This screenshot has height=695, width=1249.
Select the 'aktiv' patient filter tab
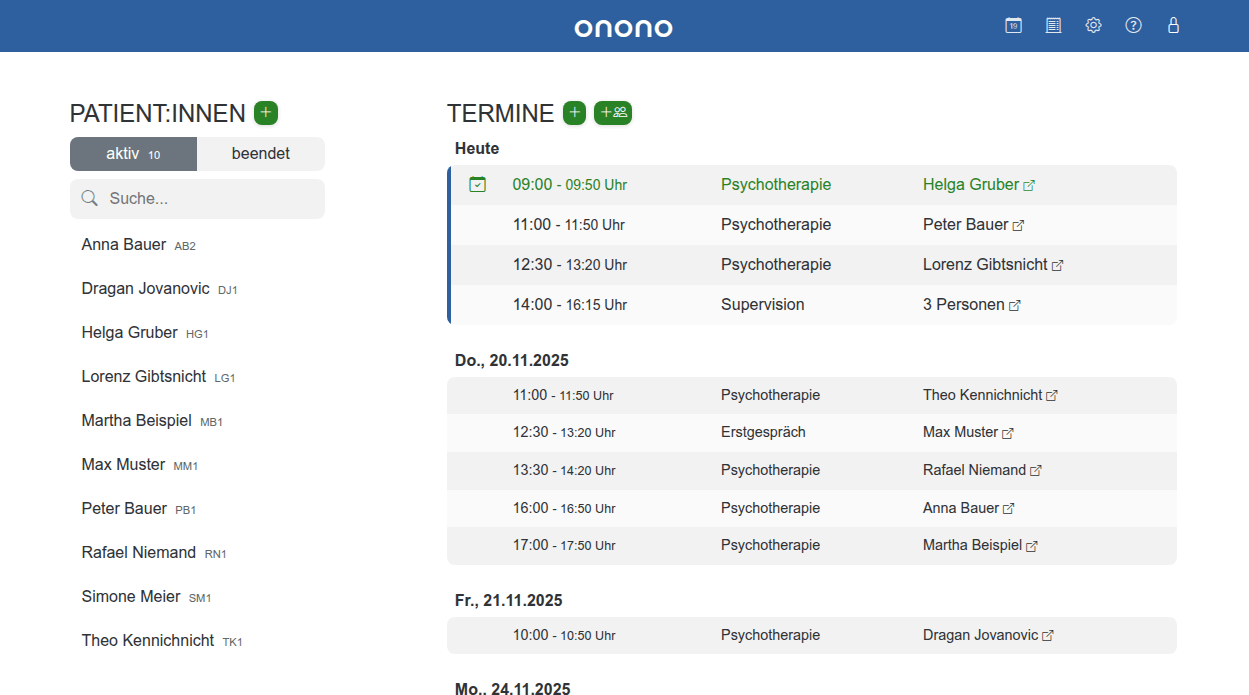coord(133,153)
